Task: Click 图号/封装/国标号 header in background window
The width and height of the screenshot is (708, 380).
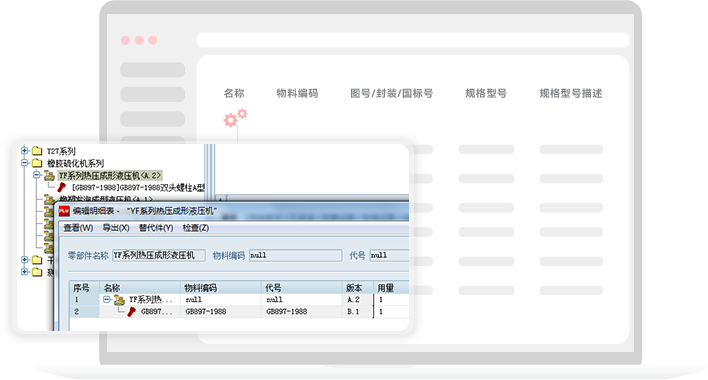Action: (391, 93)
